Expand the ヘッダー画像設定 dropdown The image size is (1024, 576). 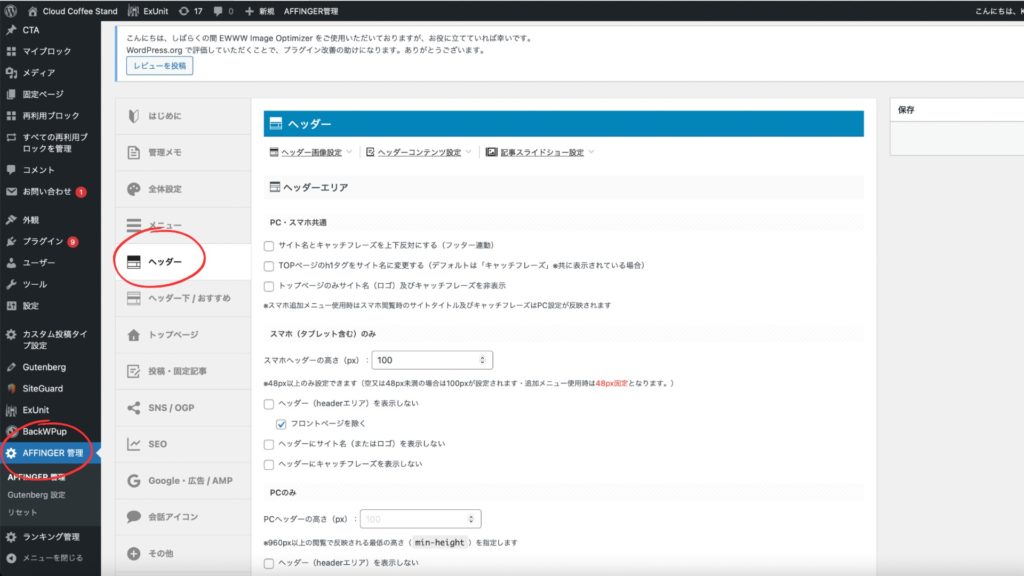[311, 153]
